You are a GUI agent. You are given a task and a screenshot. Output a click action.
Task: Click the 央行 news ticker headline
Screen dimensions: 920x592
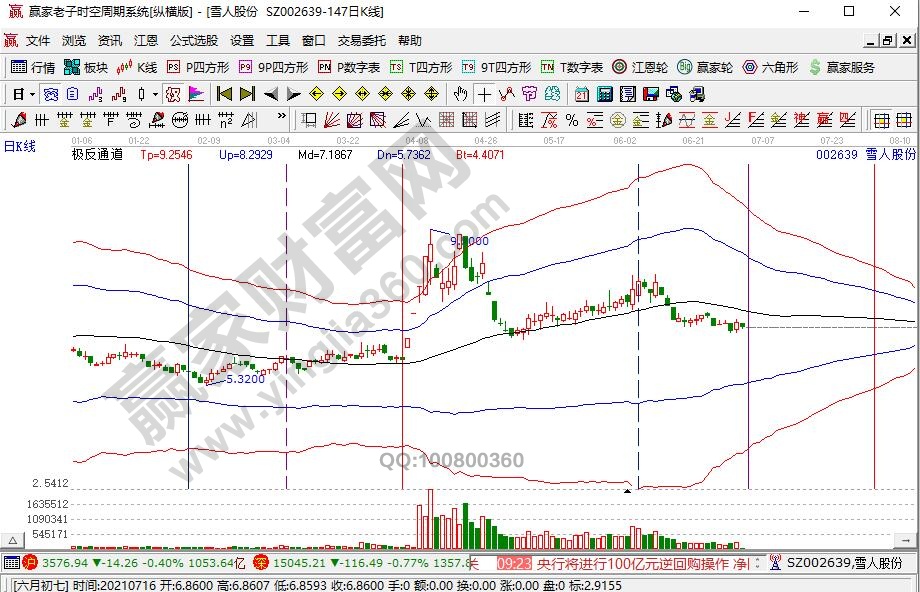[x=640, y=563]
